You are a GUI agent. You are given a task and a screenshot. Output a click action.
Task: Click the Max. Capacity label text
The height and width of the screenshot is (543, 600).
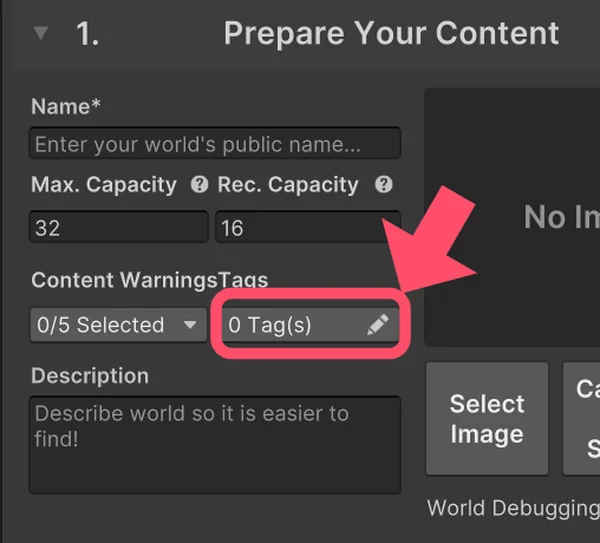pyautogui.click(x=104, y=185)
